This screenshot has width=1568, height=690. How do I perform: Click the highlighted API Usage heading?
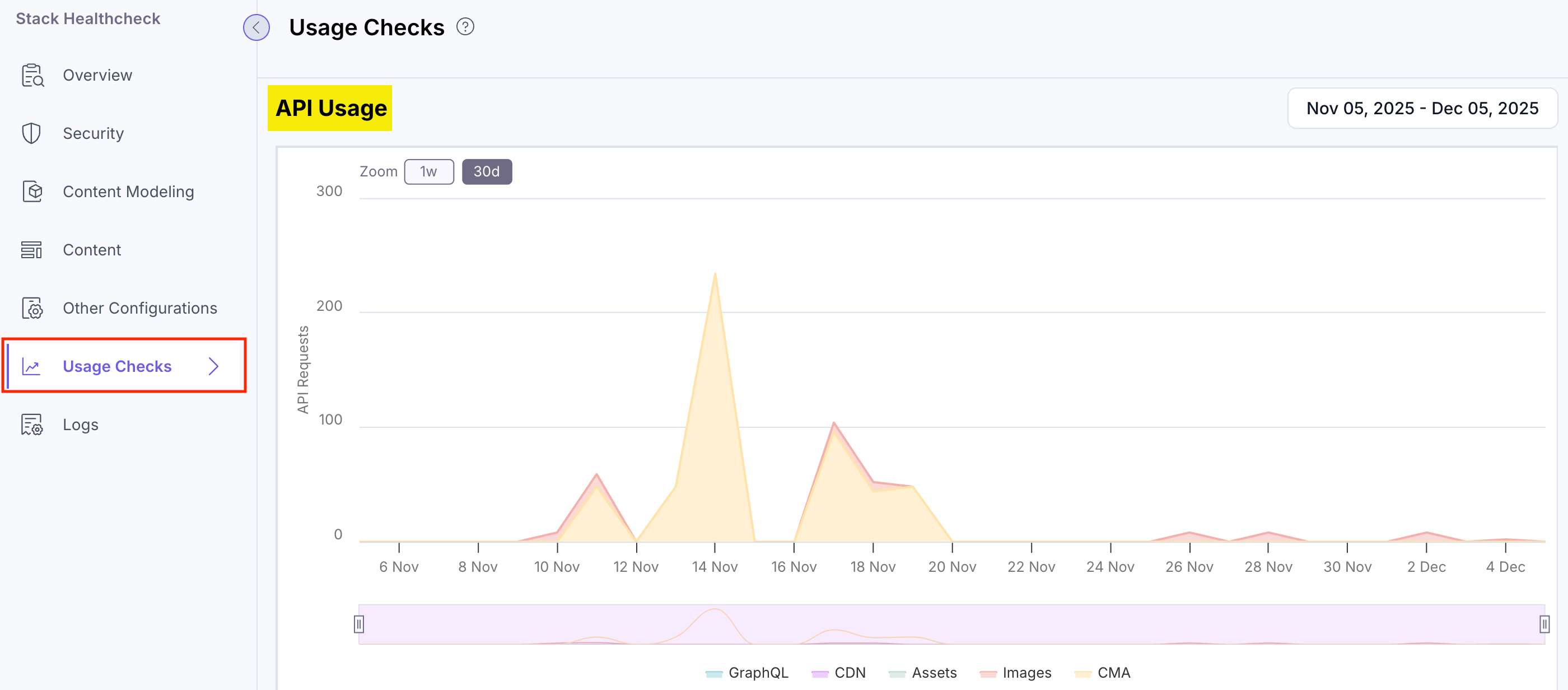point(331,108)
